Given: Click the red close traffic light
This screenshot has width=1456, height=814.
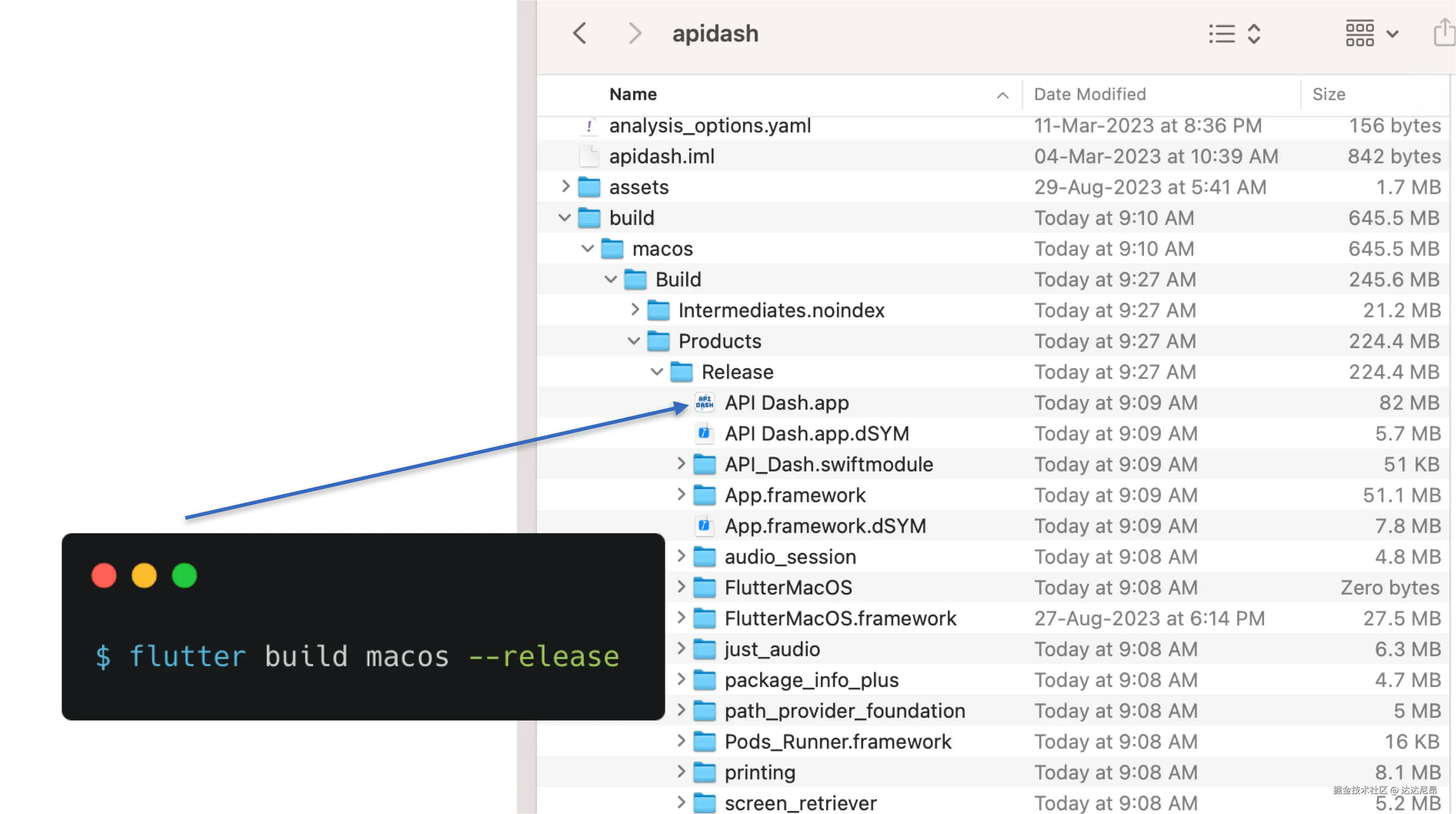Looking at the screenshot, I should point(104,575).
